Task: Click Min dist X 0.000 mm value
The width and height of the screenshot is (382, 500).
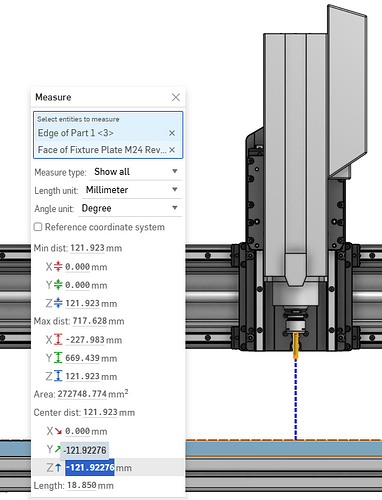Action: [78, 267]
